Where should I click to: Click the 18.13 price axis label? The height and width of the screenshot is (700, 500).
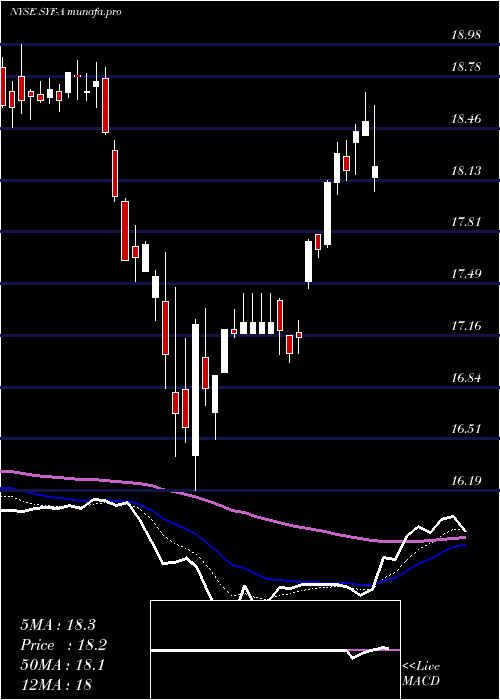[466, 171]
